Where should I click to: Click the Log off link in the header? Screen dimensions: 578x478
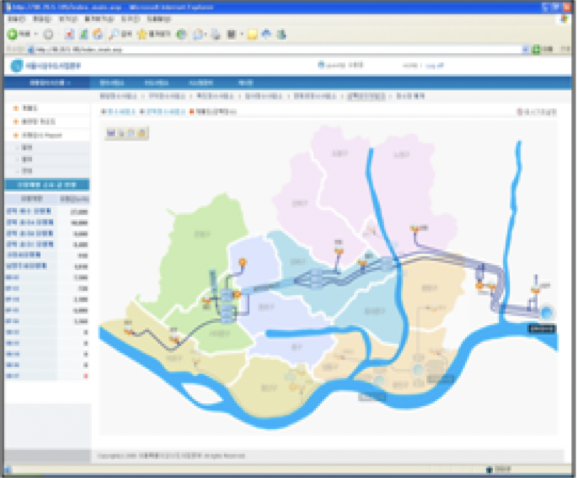434,66
